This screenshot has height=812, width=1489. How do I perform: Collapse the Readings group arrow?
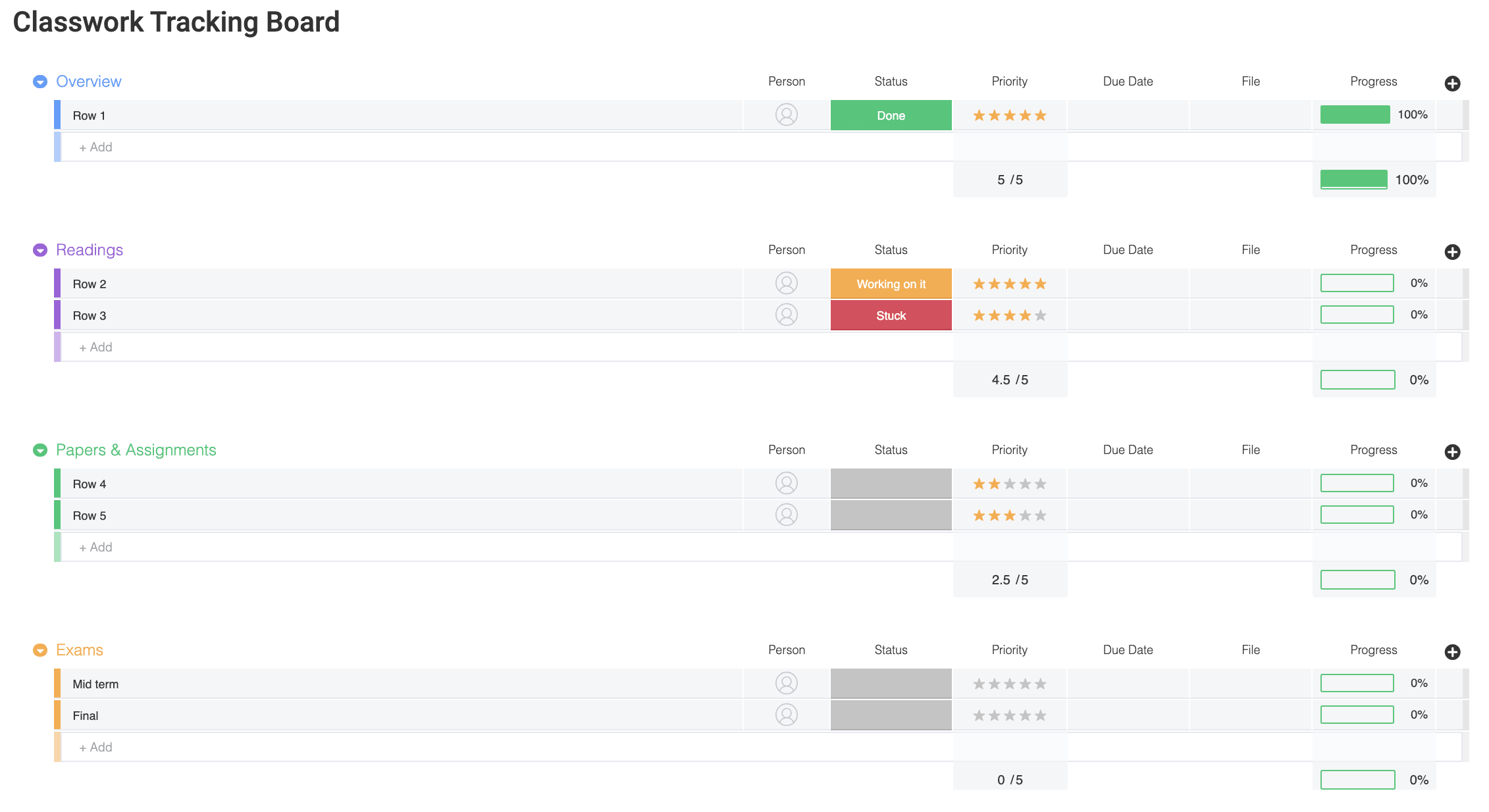click(x=40, y=250)
